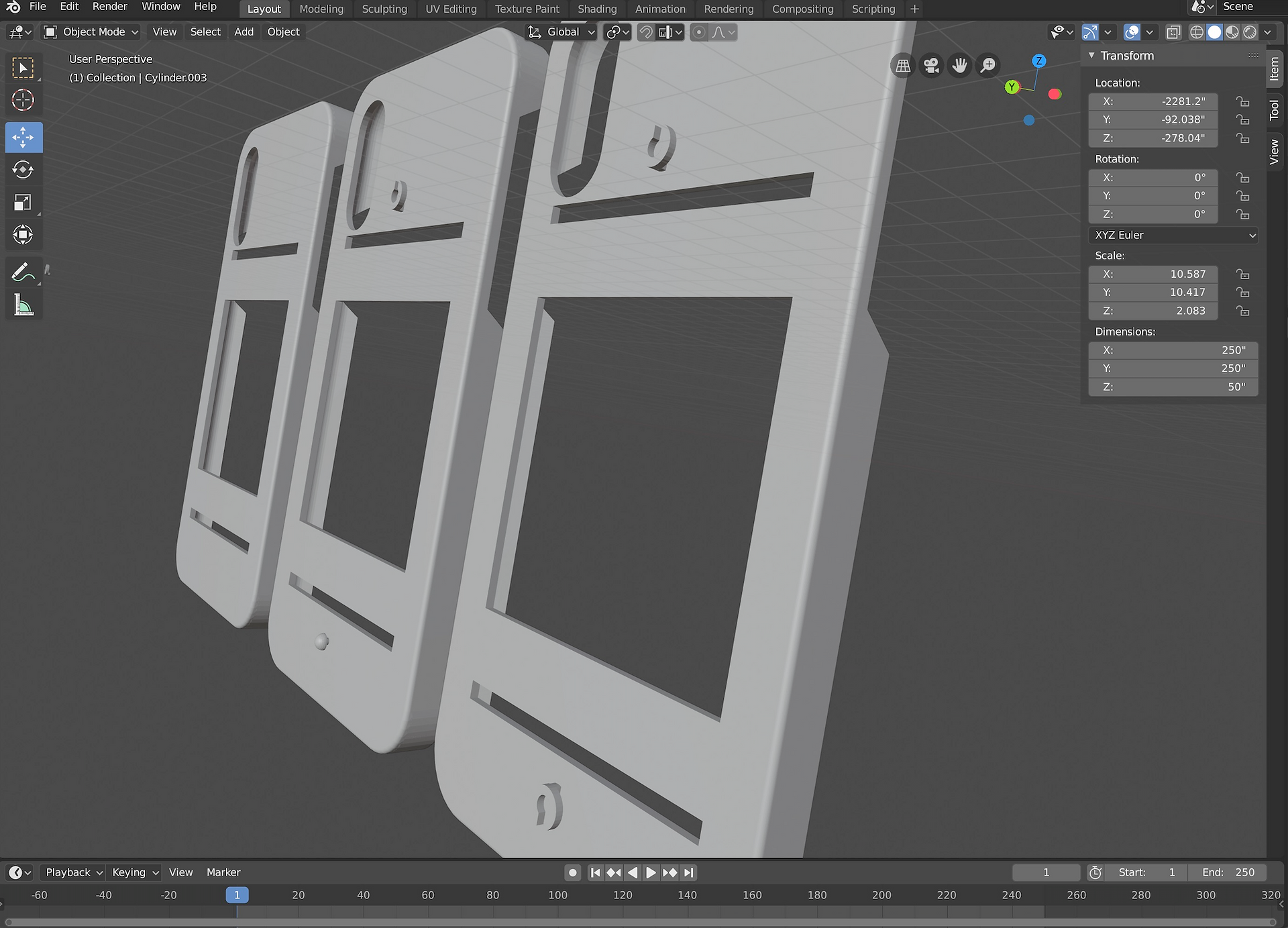This screenshot has width=1288, height=928.
Task: Lock the Location Z value
Action: (1243, 138)
